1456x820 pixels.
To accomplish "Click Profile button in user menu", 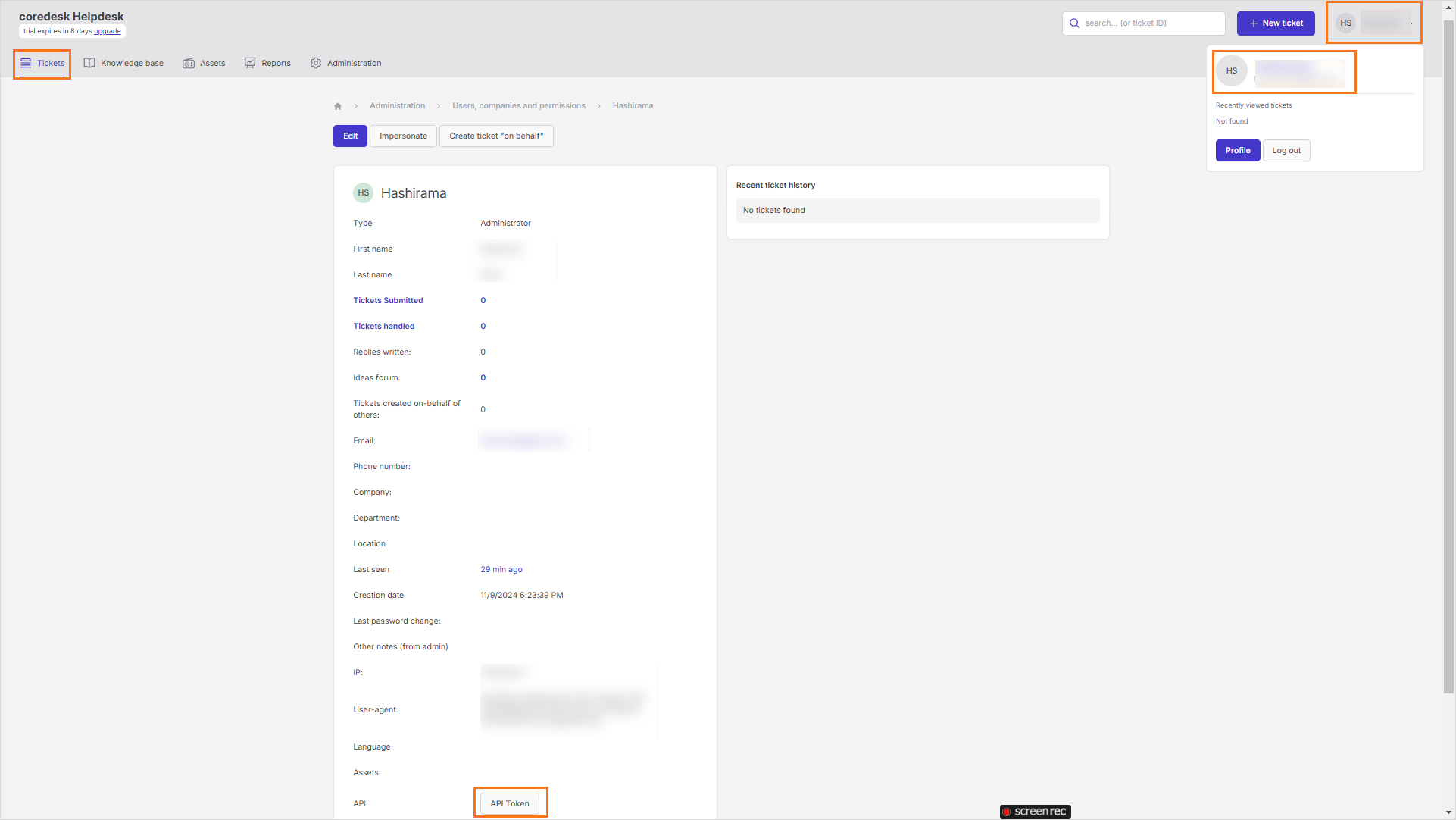I will 1237,150.
